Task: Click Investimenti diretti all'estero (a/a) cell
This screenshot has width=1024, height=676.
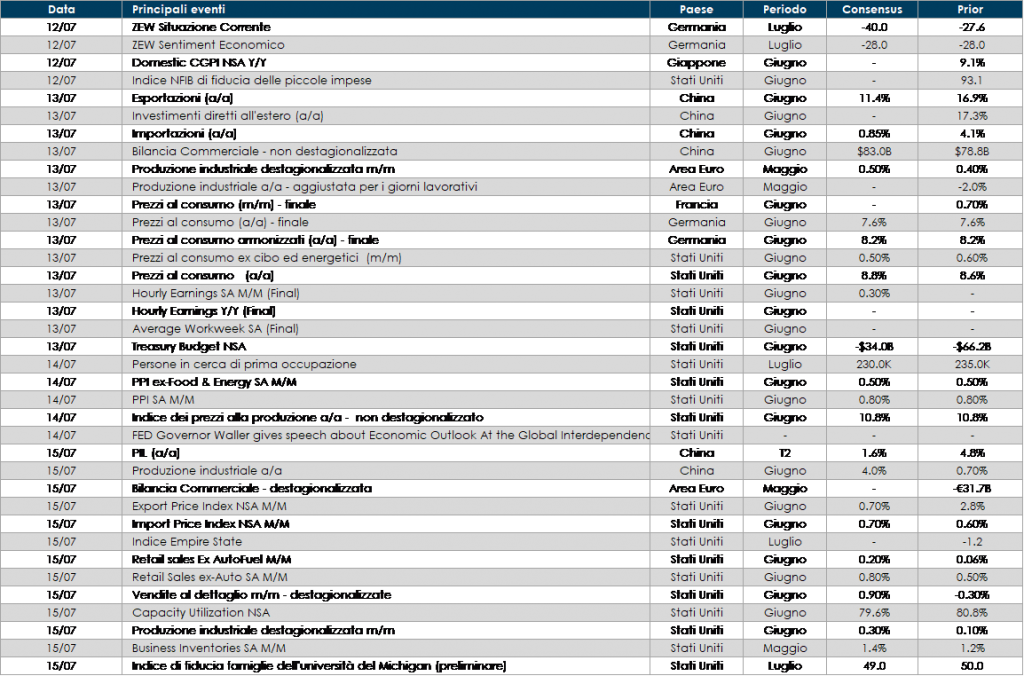Action: [227, 116]
